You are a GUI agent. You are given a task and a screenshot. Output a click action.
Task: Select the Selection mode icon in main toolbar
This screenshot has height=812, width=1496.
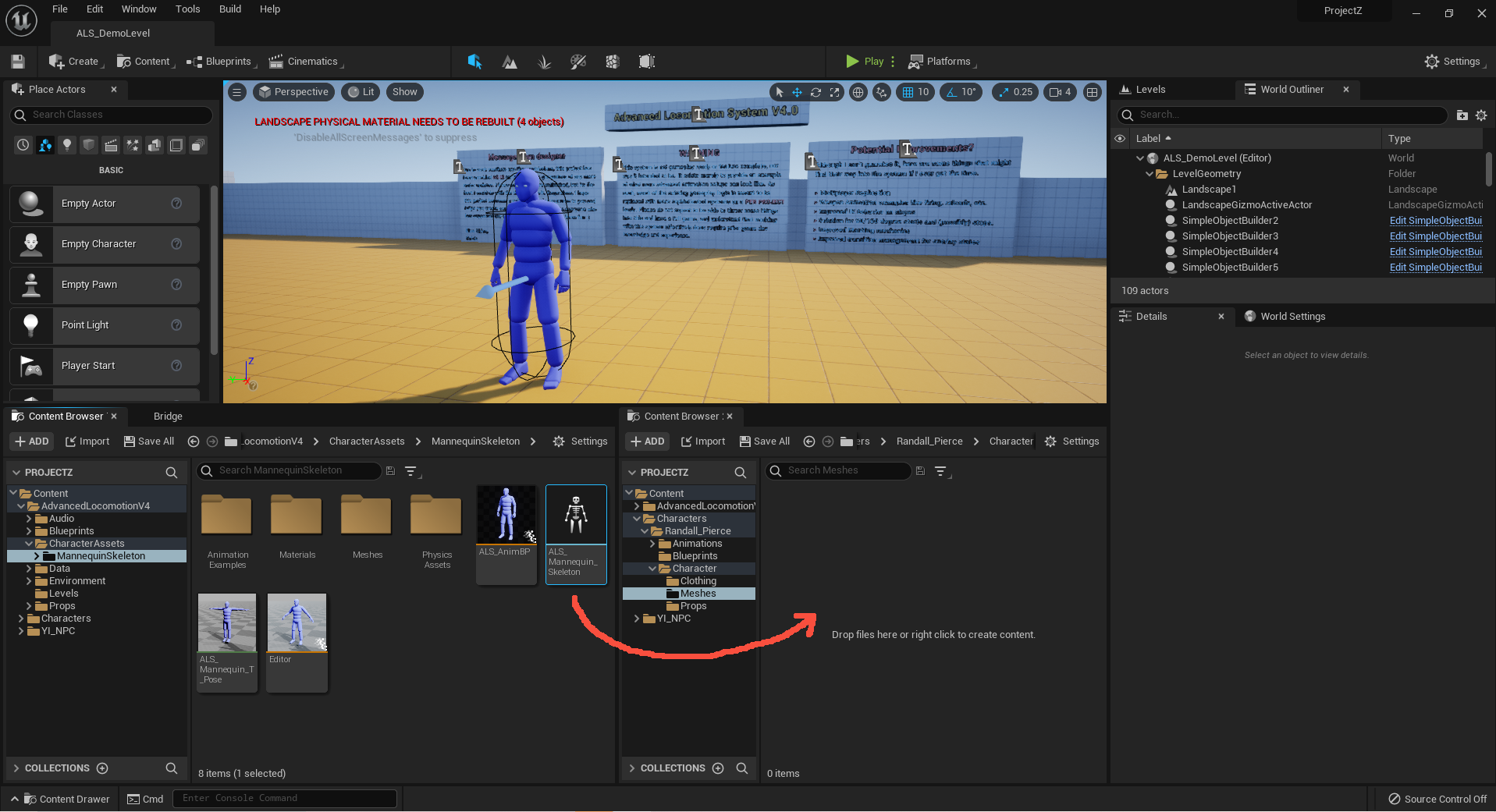click(x=474, y=62)
